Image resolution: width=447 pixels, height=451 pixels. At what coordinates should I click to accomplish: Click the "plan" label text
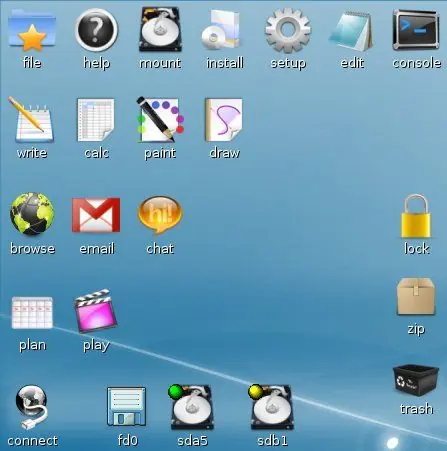[x=32, y=345]
